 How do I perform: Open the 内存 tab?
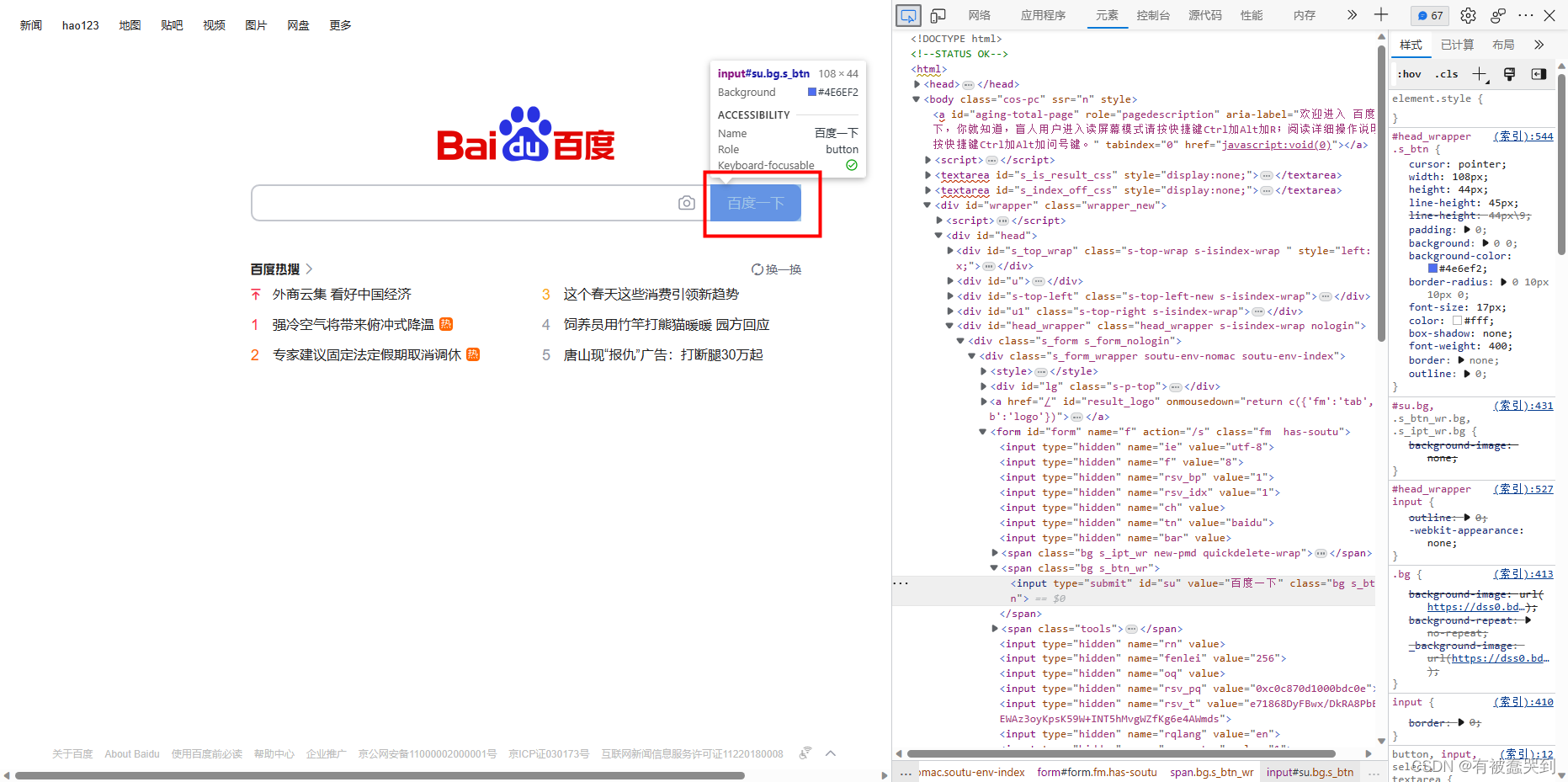1305,15
